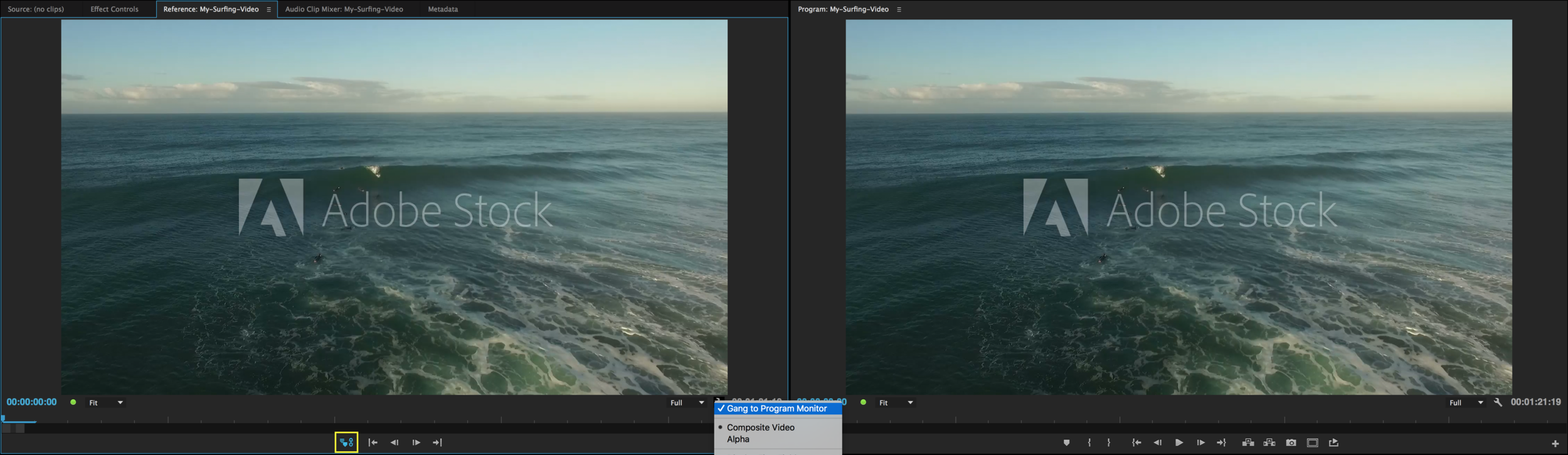The width and height of the screenshot is (1568, 455).
Task: Step forward one frame in Reference monitor
Action: [416, 442]
